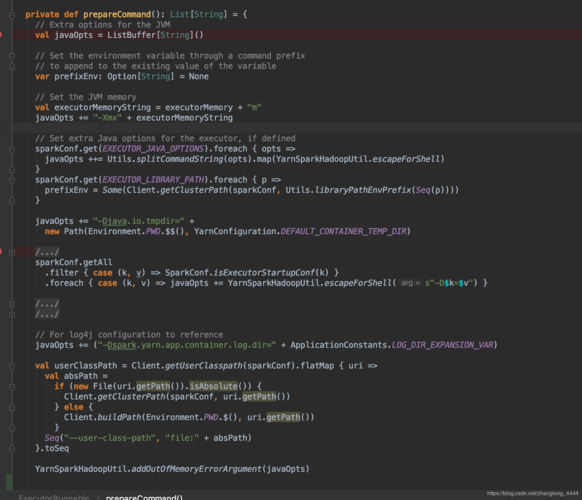Click the EXECUTOR_JAVA_OPTIONS constant reference
This screenshot has height=500, width=582.
point(153,149)
